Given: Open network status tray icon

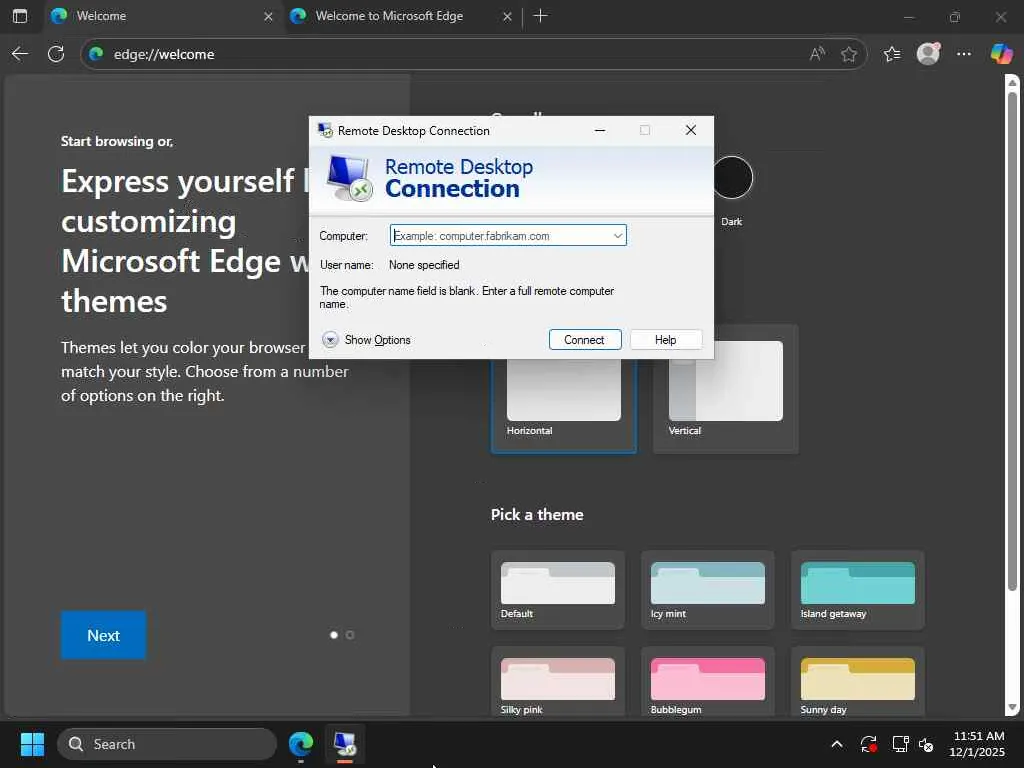Looking at the screenshot, I should pyautogui.click(x=900, y=744).
